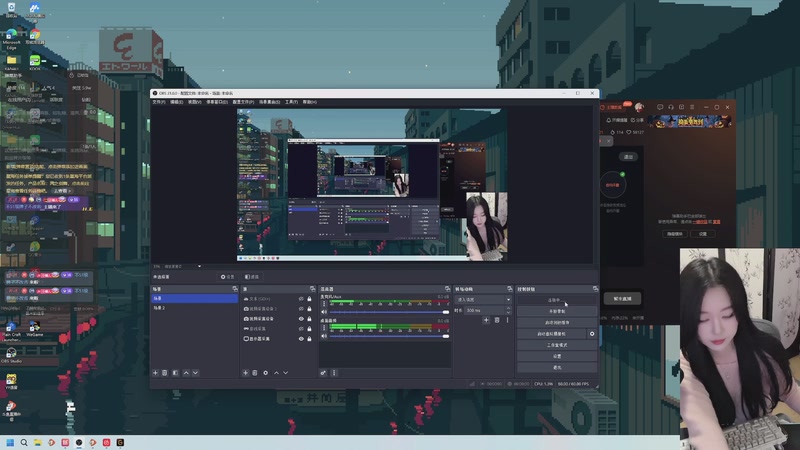Viewport: 800px width, 450px height.
Task: Mute the 麦克风/Aux speaker icon
Action: [x=324, y=312]
